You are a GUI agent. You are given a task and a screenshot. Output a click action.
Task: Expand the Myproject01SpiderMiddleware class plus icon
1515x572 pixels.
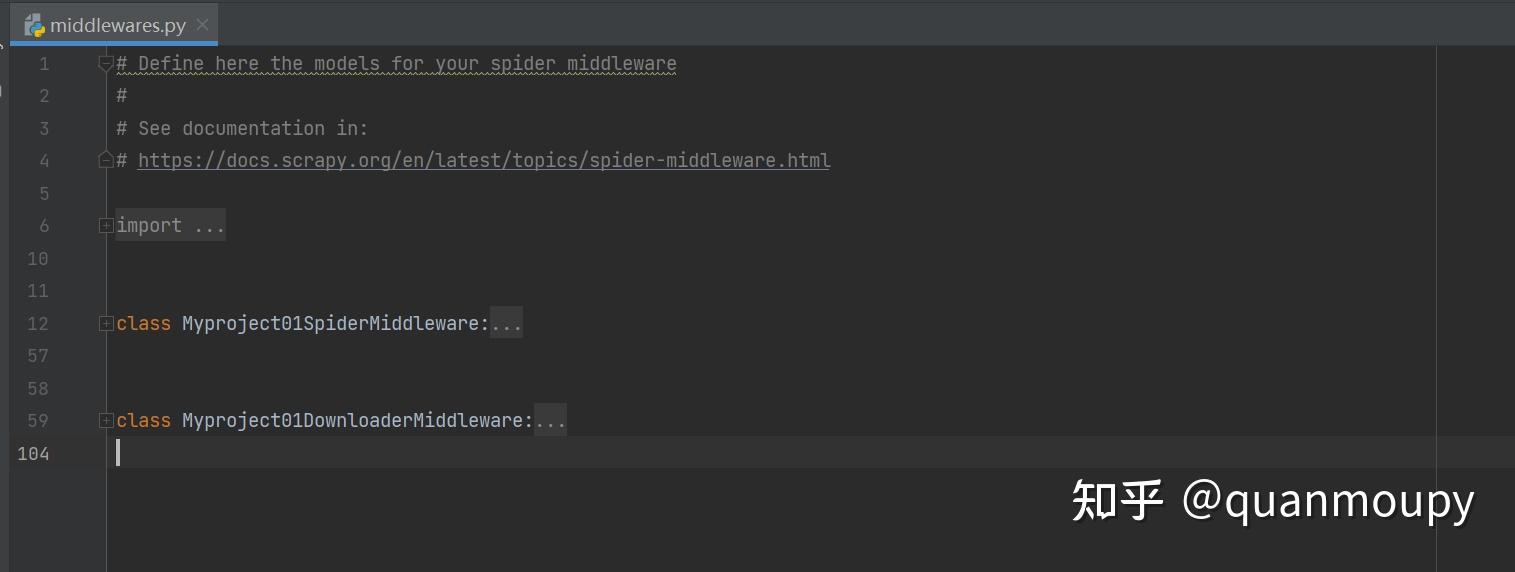point(106,323)
